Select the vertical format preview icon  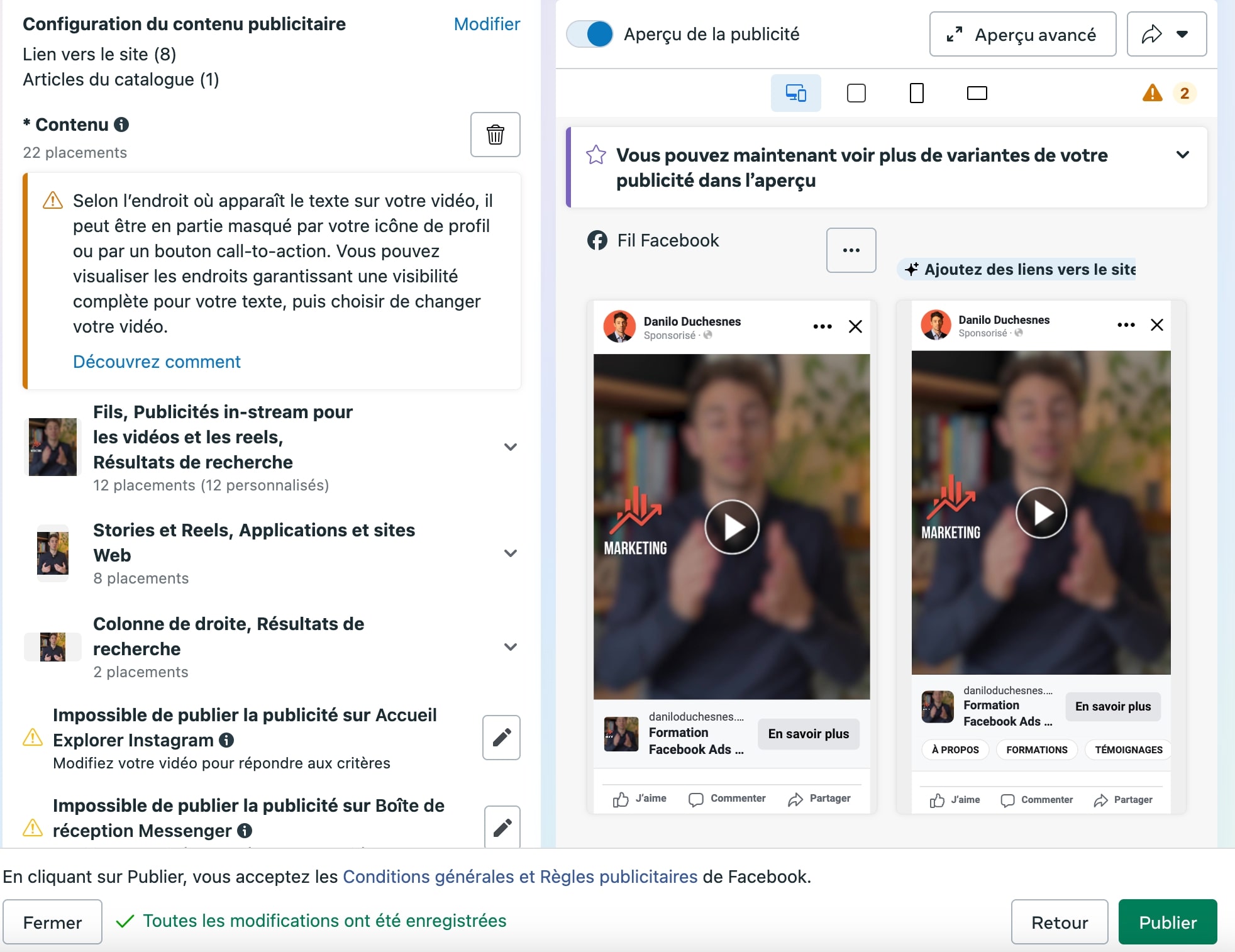pyautogui.click(x=917, y=93)
